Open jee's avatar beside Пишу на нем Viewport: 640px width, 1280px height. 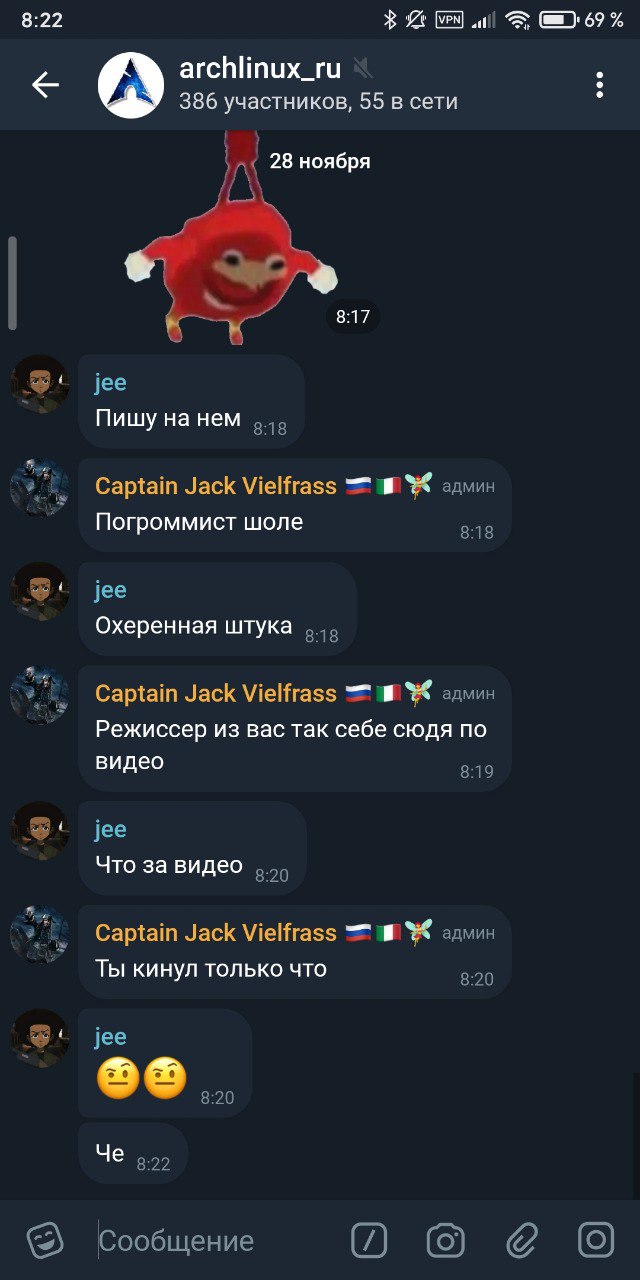pos(40,384)
